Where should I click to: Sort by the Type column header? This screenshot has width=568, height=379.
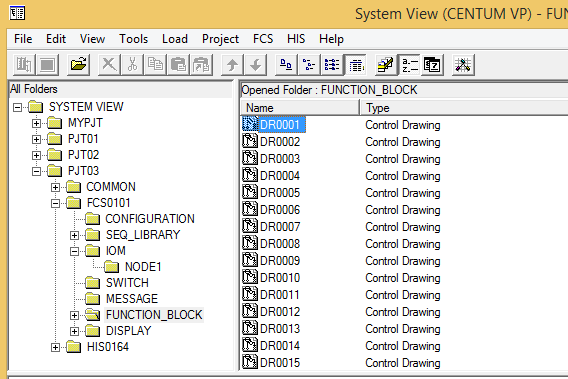[464, 108]
